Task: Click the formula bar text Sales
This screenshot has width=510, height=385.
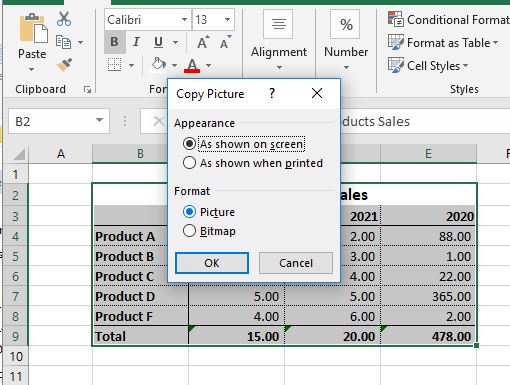Action: (x=394, y=122)
